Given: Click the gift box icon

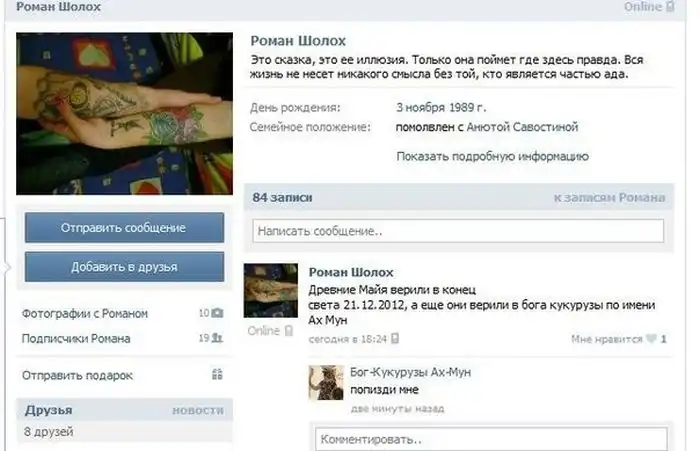Looking at the screenshot, I should (217, 374).
